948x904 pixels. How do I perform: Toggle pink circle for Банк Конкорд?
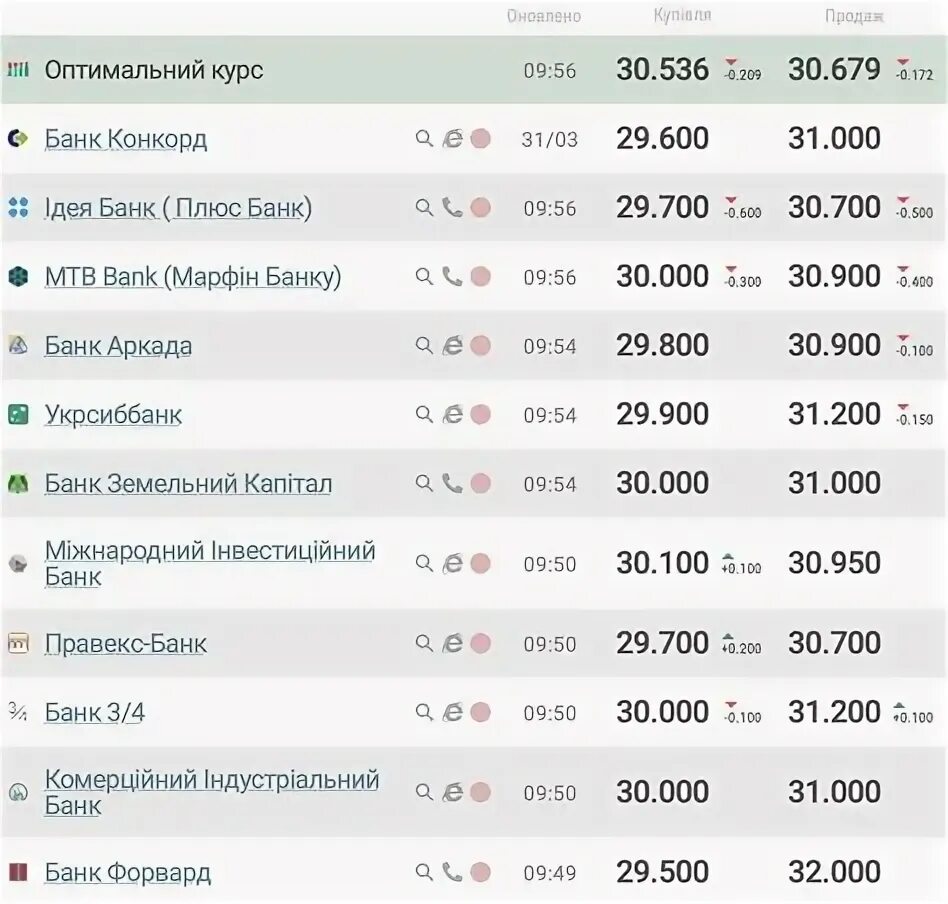click(x=481, y=139)
